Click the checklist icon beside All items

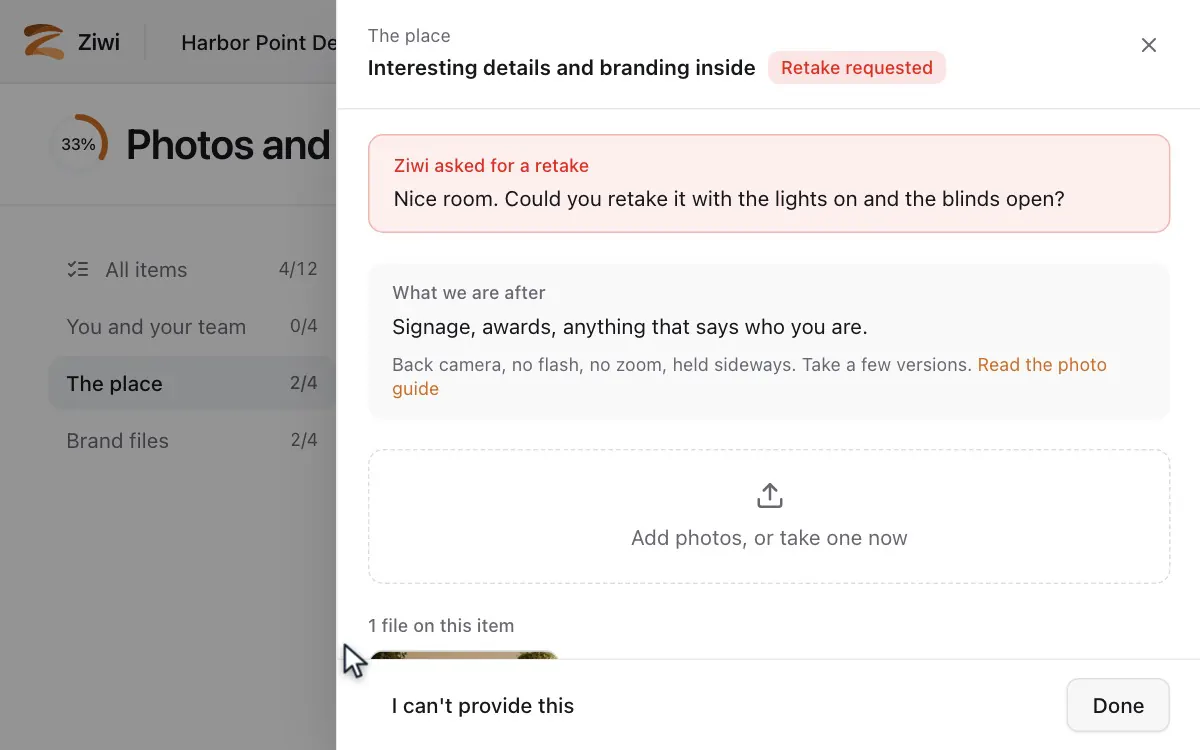[78, 269]
